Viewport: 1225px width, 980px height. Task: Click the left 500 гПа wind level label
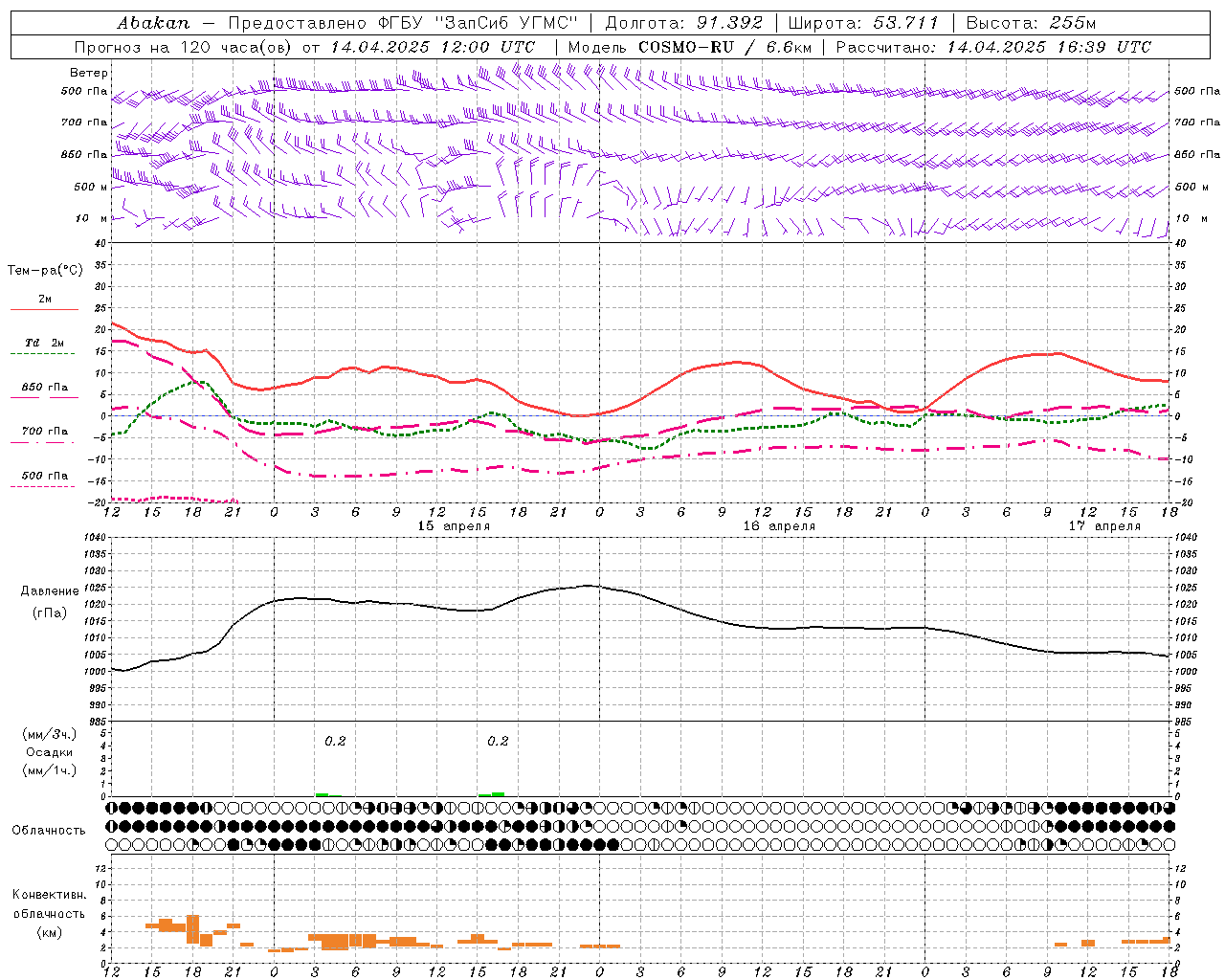(84, 91)
